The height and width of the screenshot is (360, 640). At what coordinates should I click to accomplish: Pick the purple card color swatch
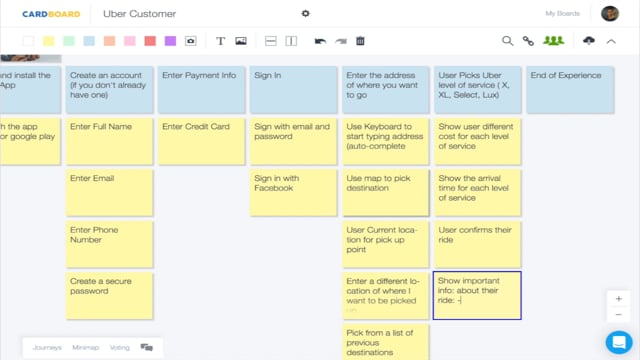coord(170,41)
